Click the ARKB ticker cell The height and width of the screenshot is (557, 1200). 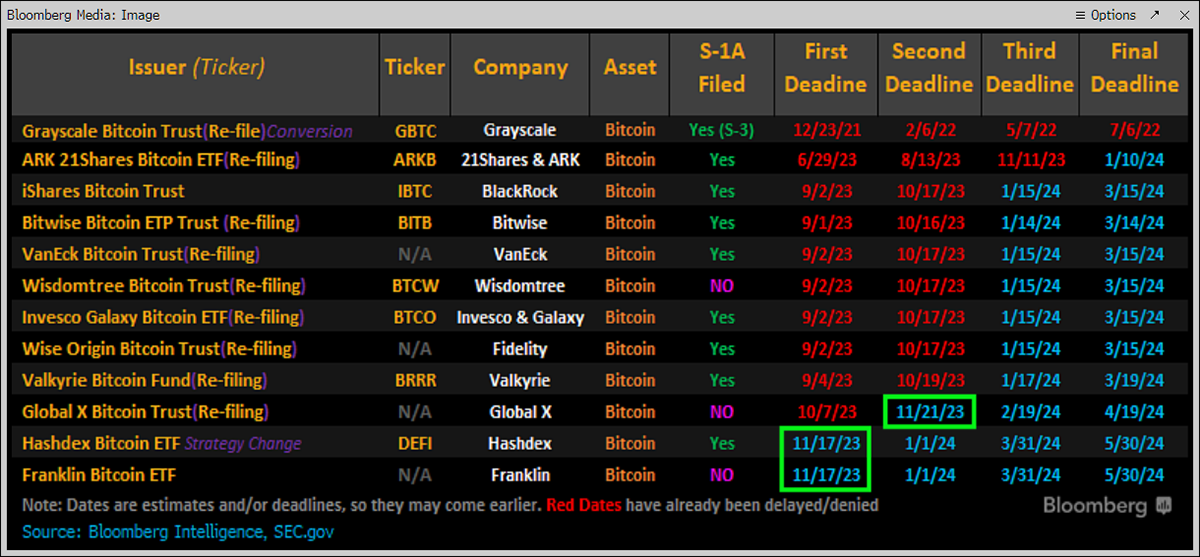click(x=415, y=159)
